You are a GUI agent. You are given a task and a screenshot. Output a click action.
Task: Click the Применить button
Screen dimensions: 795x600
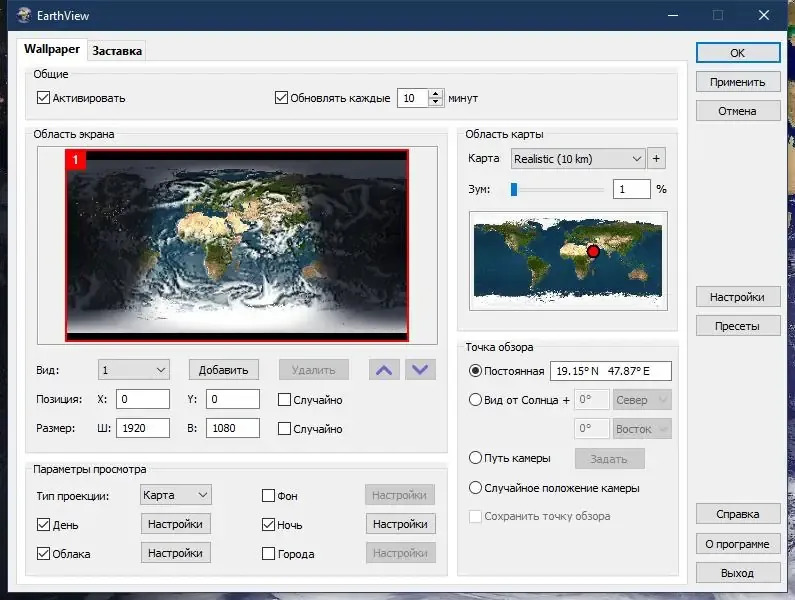coord(738,82)
